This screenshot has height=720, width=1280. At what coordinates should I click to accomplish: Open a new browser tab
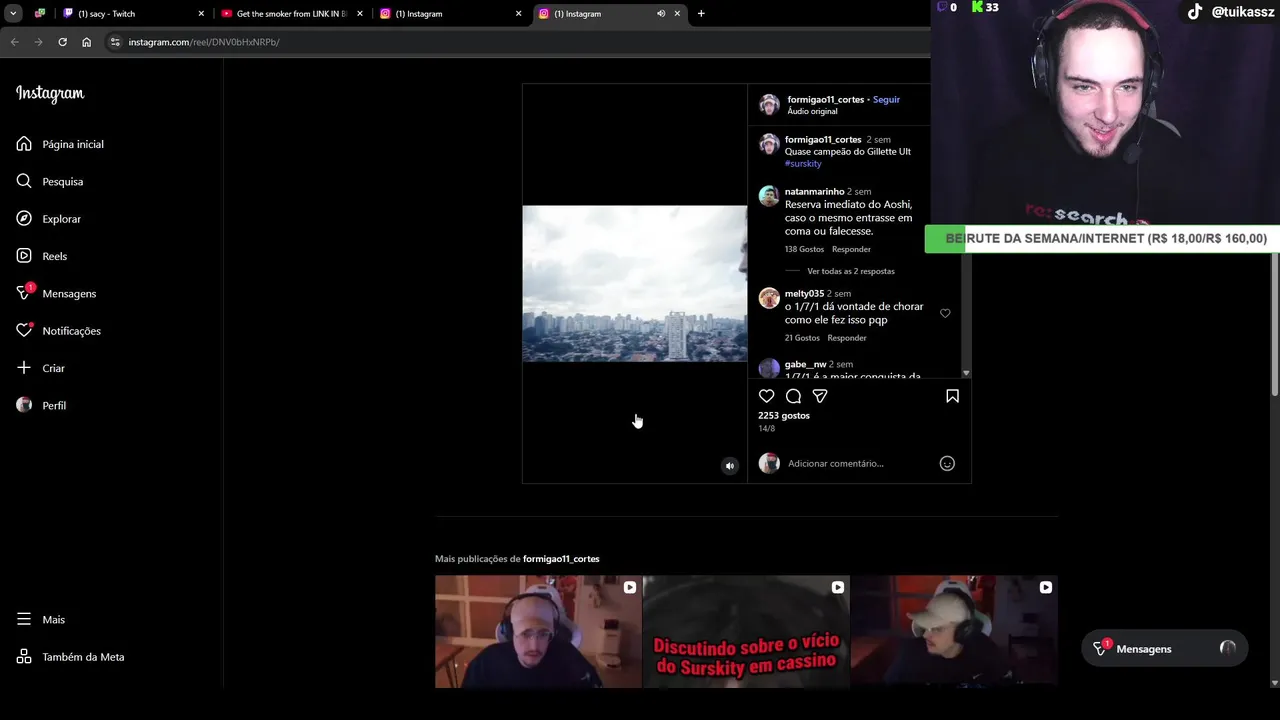tap(701, 14)
